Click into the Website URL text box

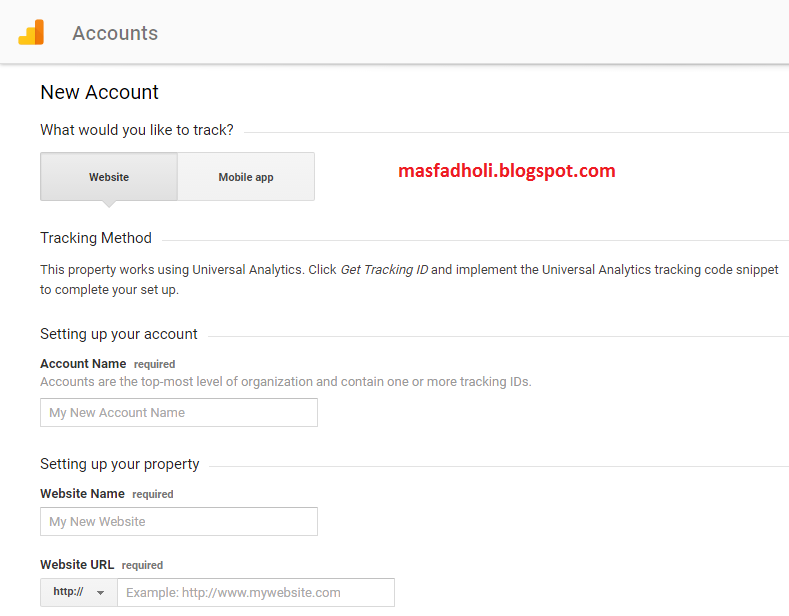pyautogui.click(x=255, y=593)
